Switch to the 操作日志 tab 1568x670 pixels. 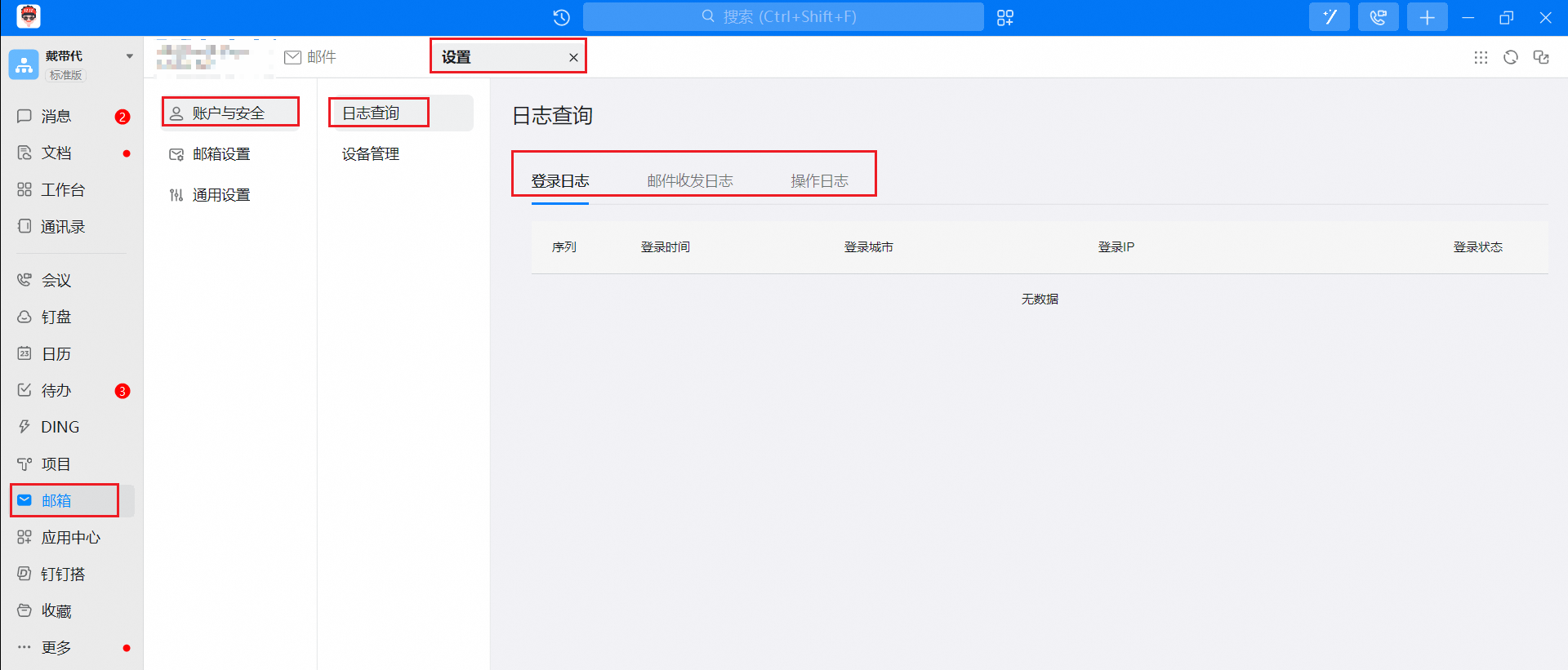click(x=819, y=180)
